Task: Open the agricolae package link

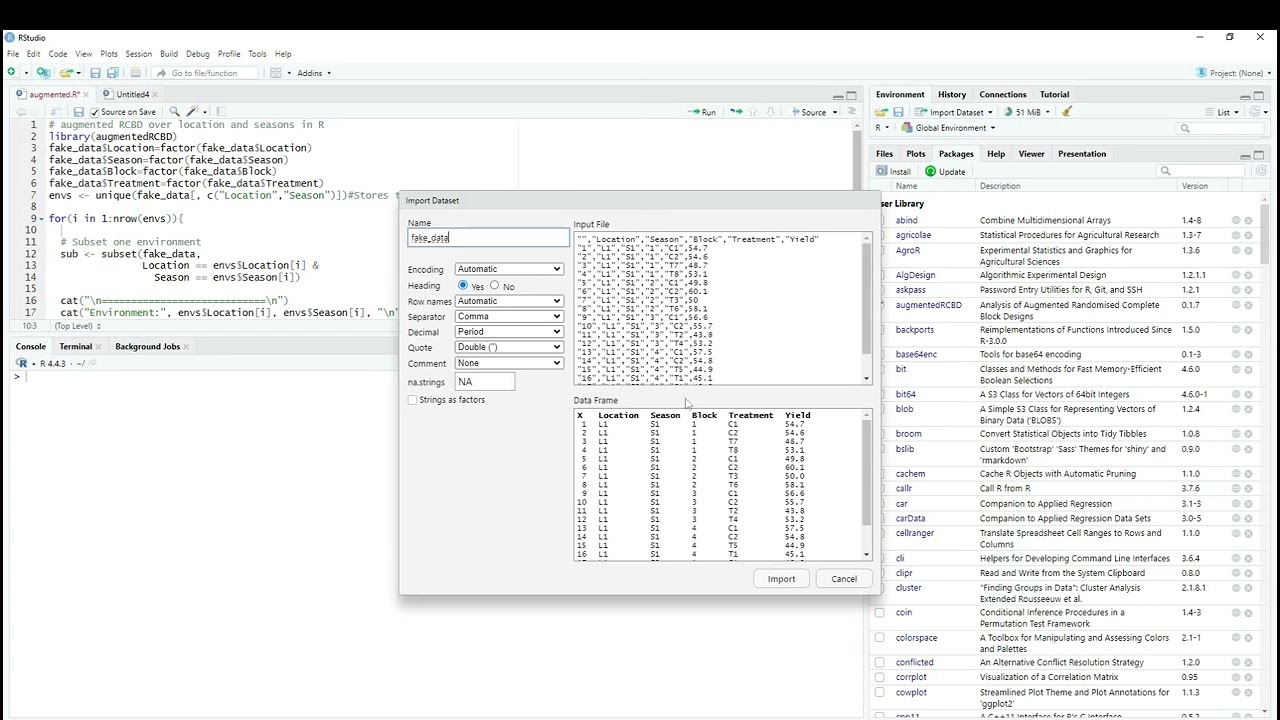Action: [x=913, y=235]
